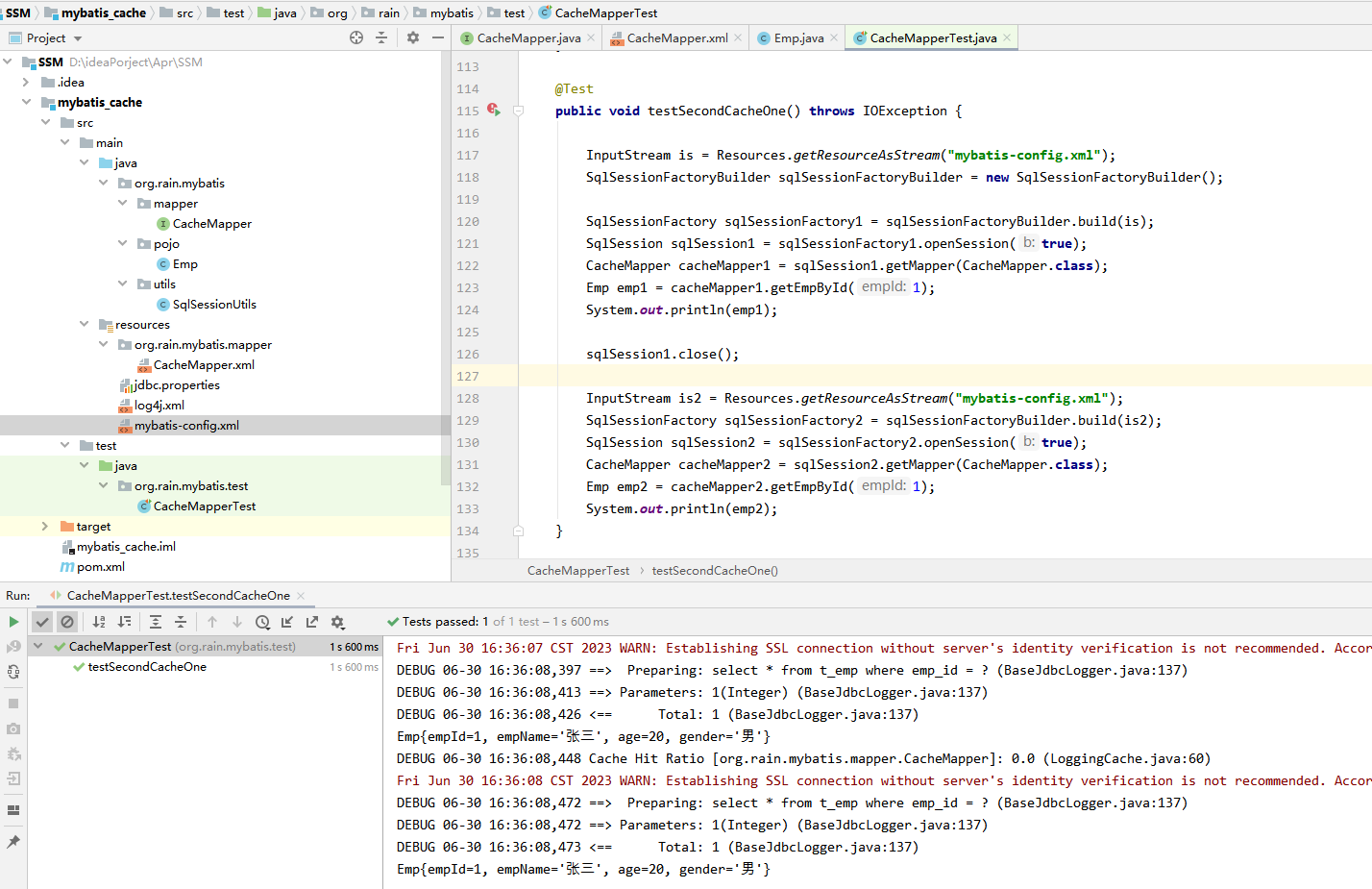Collapse the SSM project root node
Viewport: 1372px width, 889px height.
tap(9, 62)
